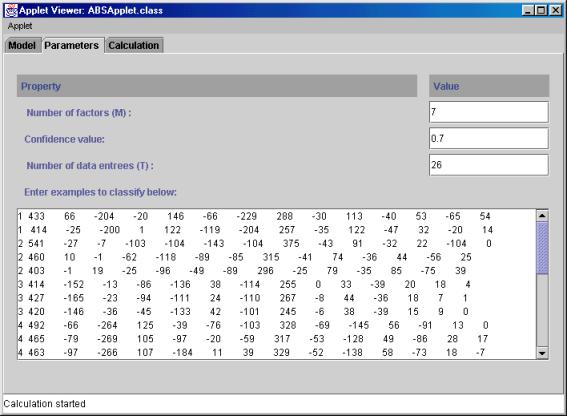Image resolution: width=567 pixels, height=416 pixels.
Task: Close the Applet Viewer window
Action: (555, 10)
